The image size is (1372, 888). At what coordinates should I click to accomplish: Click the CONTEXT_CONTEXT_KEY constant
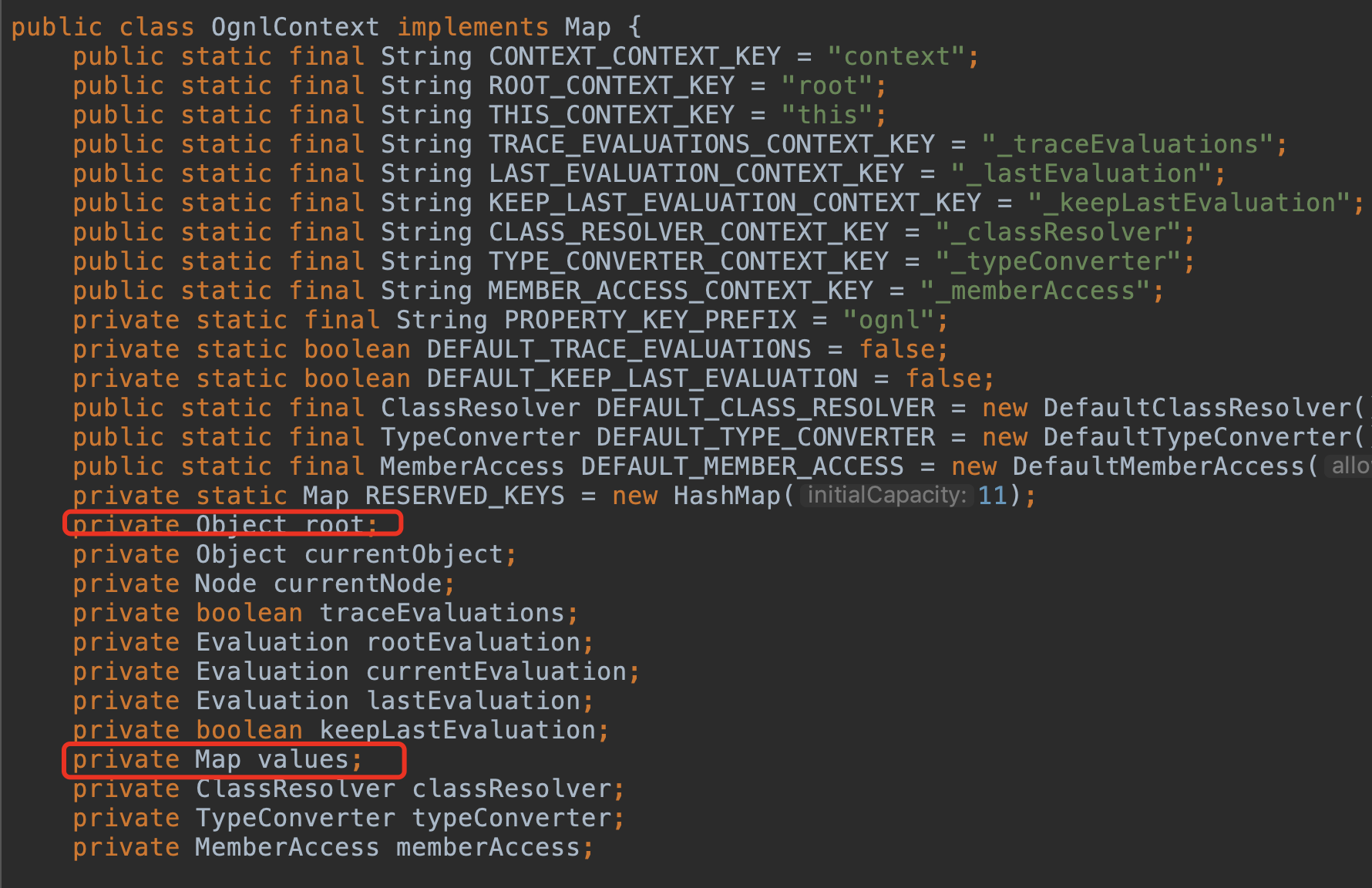pyautogui.click(x=634, y=56)
